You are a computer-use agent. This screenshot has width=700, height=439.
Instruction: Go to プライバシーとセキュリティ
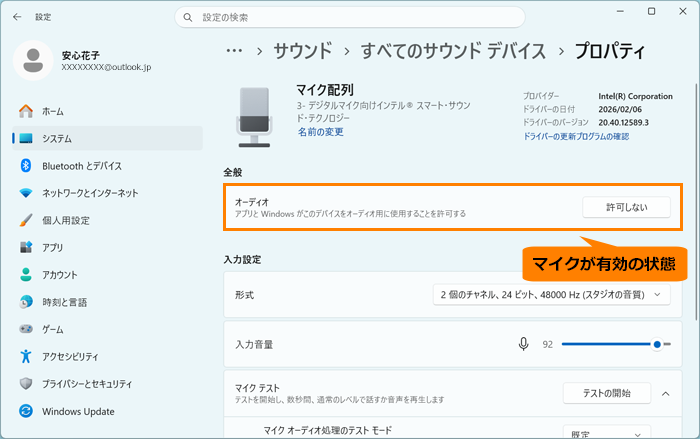click(x=108, y=384)
